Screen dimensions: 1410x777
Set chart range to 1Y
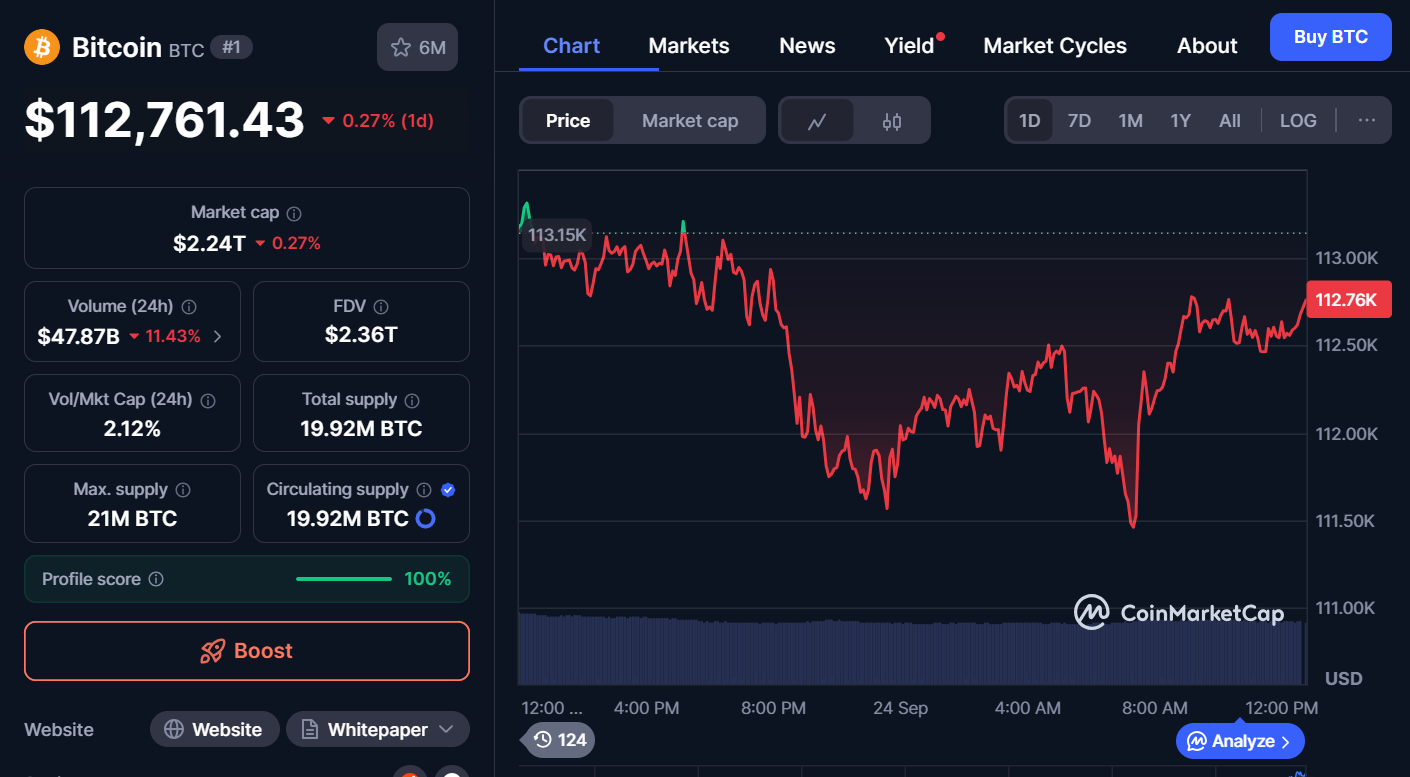[1181, 121]
